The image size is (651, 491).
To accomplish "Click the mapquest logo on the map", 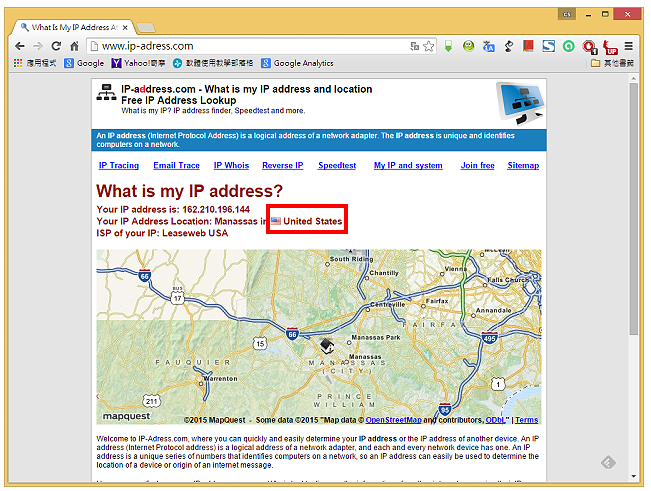I will (x=126, y=416).
